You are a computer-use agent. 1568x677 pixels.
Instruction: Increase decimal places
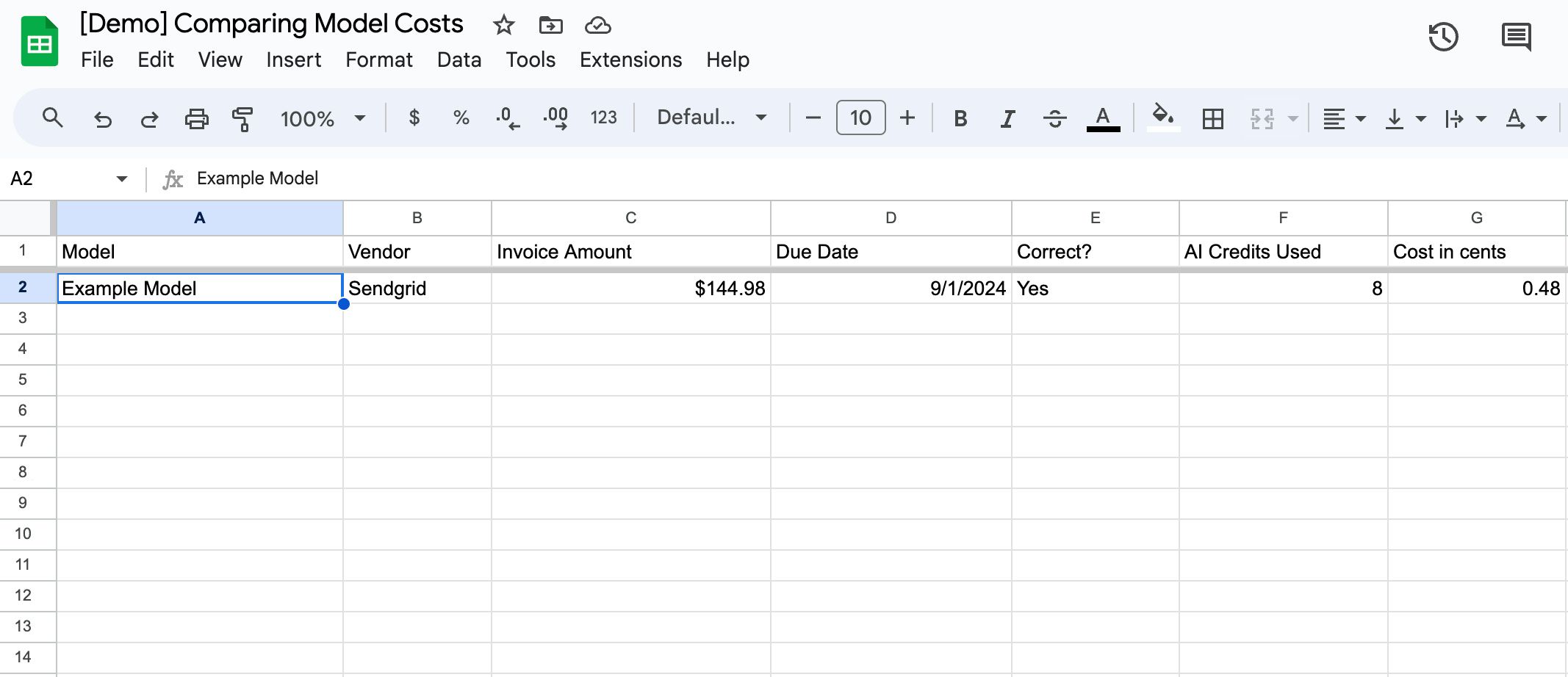point(555,117)
